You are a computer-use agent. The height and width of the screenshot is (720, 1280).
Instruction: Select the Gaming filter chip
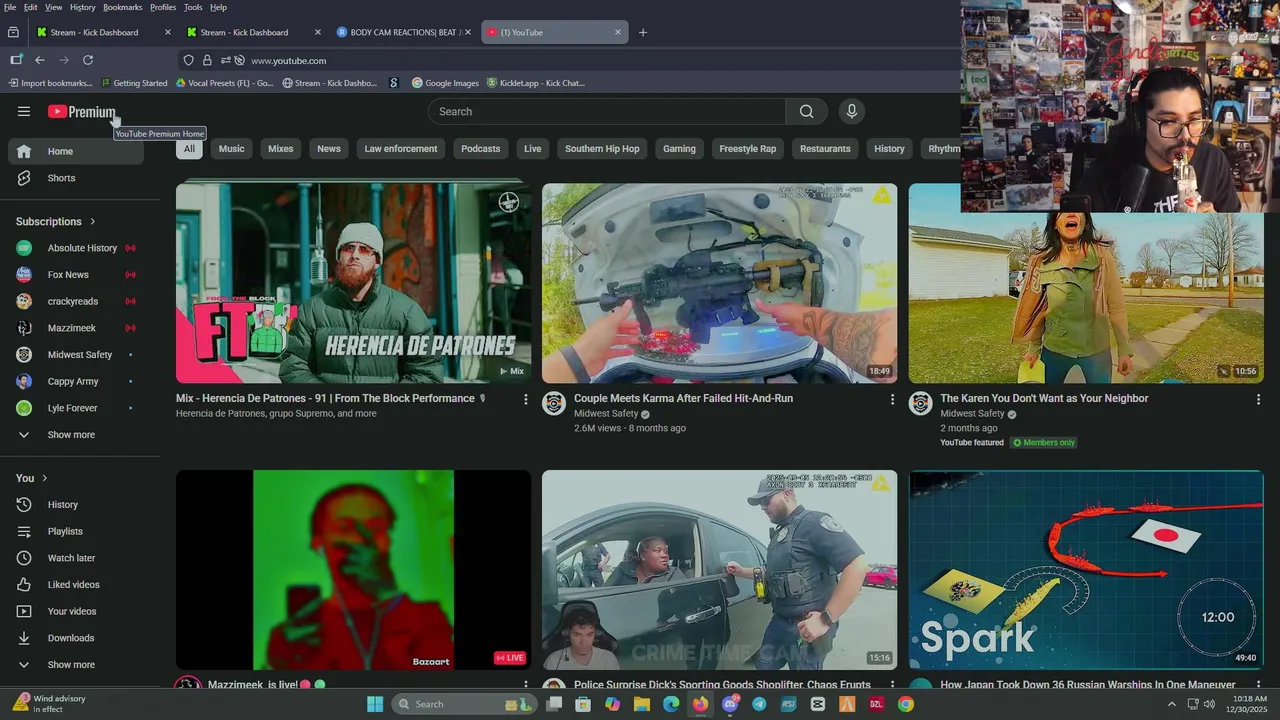point(679,149)
